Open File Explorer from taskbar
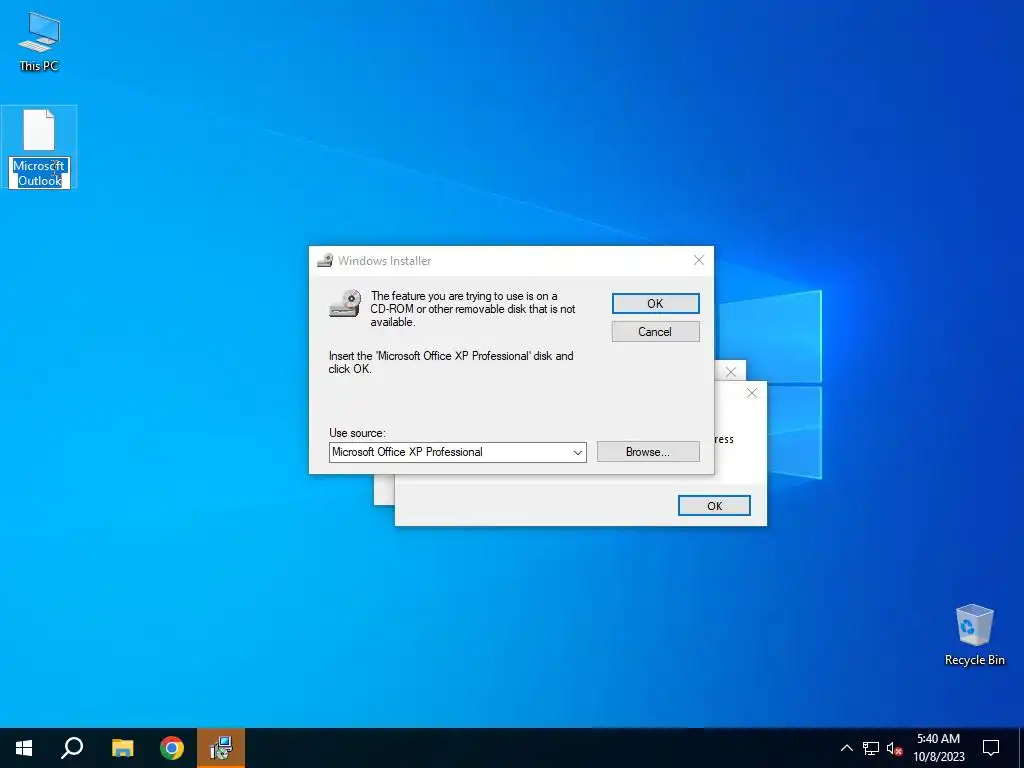Screen dimensions: 1024x768 pyautogui.click(x=122, y=748)
